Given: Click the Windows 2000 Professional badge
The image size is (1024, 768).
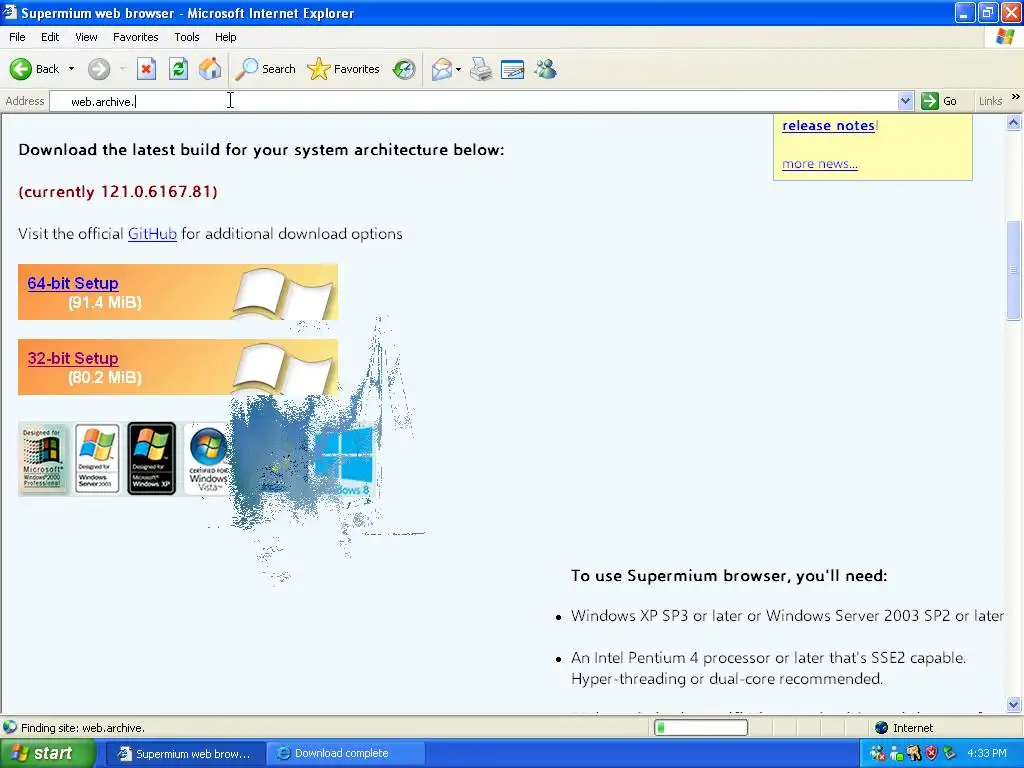Looking at the screenshot, I should (43, 458).
